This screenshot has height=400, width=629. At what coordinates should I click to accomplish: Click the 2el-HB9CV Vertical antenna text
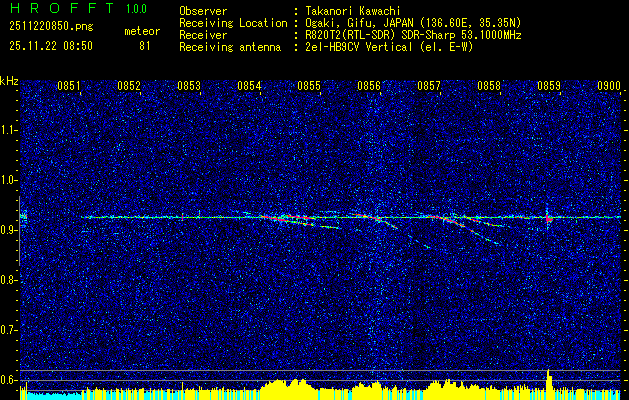click(390, 47)
